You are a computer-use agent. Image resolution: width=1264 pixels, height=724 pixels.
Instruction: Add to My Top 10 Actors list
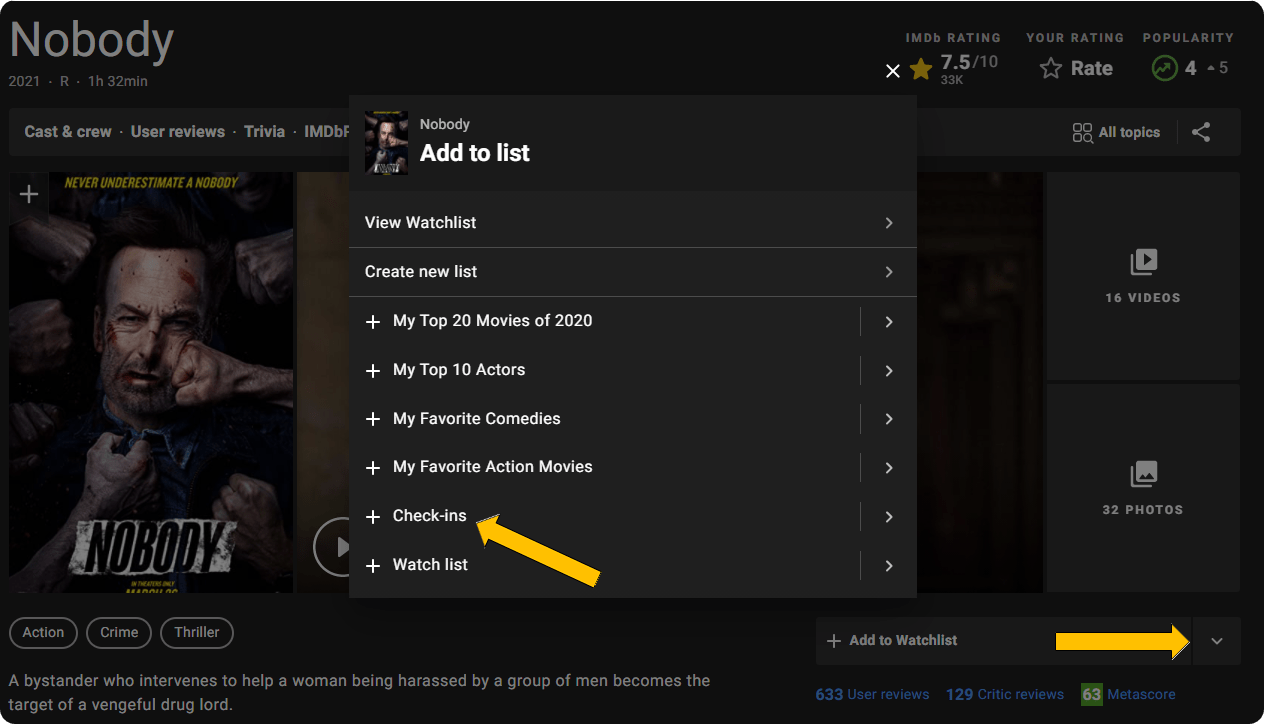373,371
